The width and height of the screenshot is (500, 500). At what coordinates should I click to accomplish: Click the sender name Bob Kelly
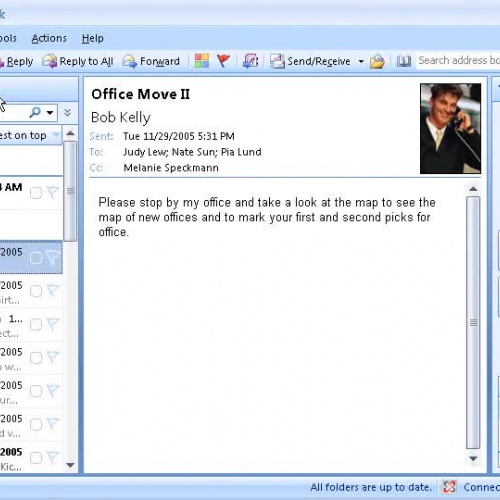point(121,117)
